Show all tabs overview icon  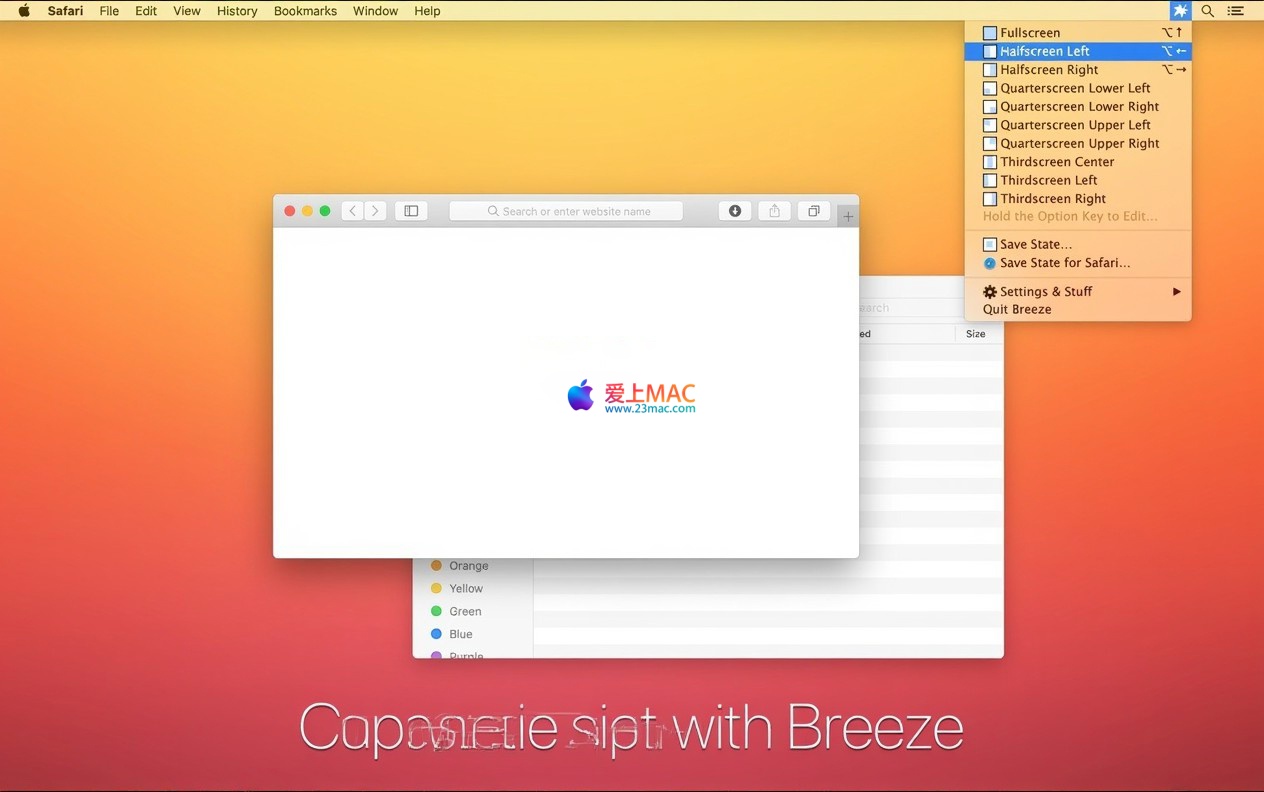[x=814, y=211]
